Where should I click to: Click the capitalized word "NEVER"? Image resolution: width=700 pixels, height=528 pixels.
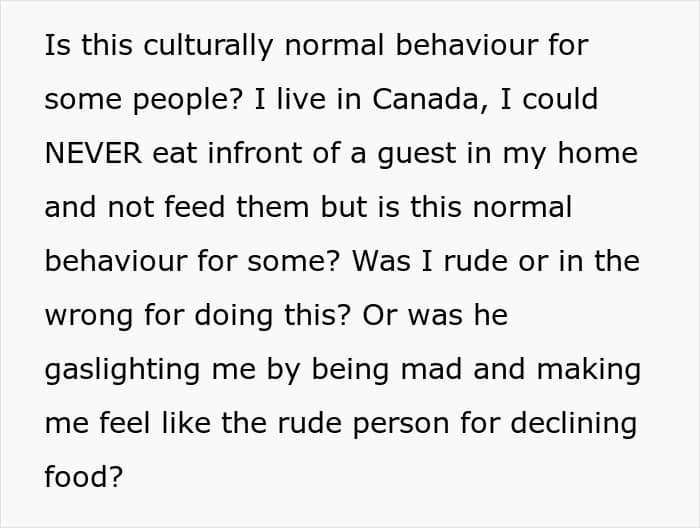tap(93, 154)
